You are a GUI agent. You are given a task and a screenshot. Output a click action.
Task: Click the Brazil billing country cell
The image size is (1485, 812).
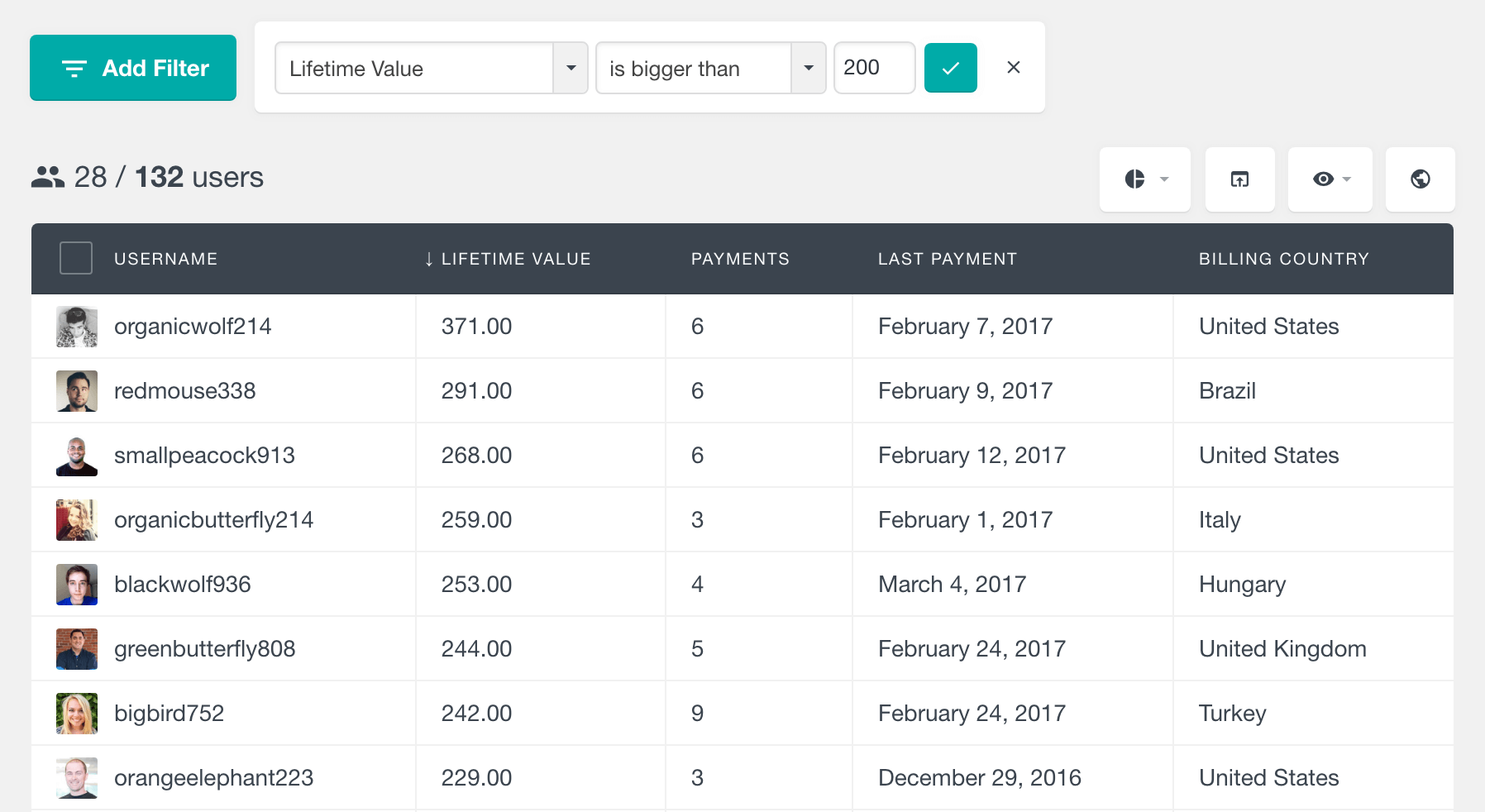[x=1228, y=391]
